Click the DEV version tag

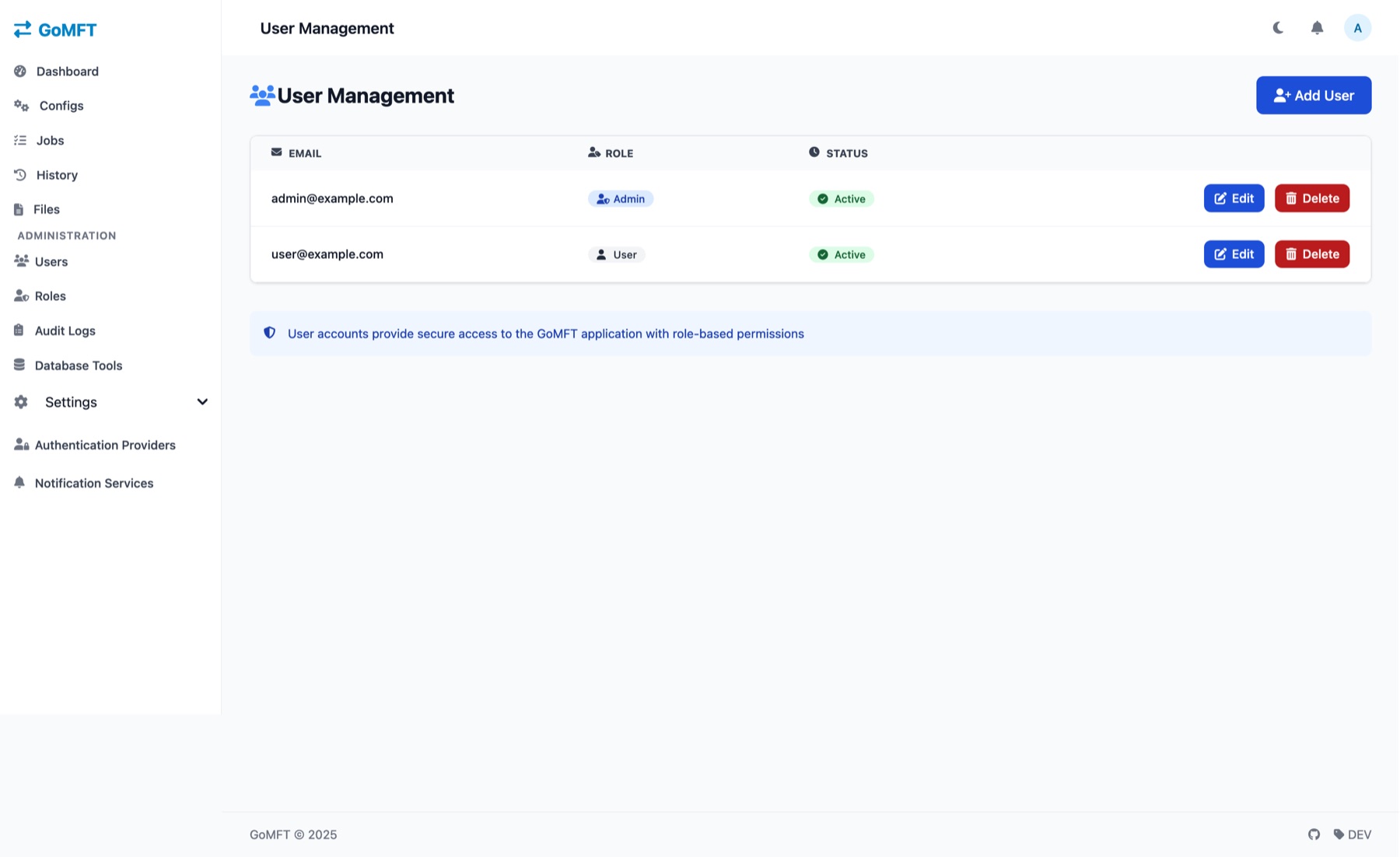tap(1352, 834)
